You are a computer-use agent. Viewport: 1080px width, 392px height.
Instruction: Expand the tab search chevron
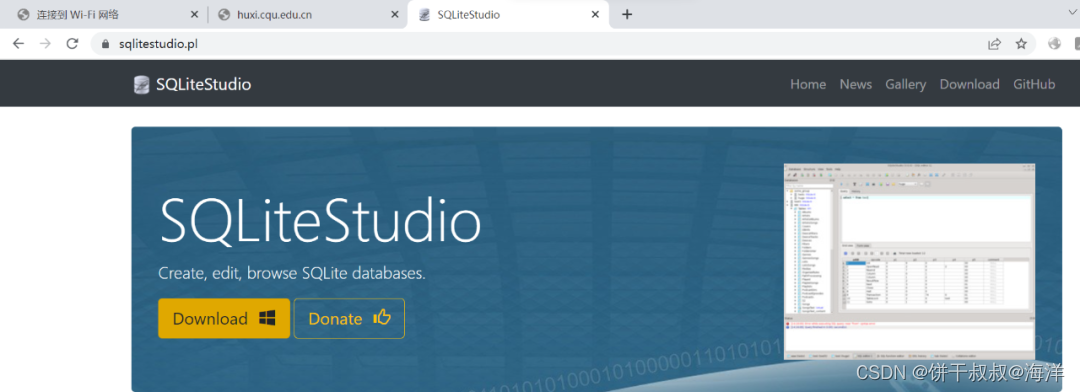pos(1071,13)
